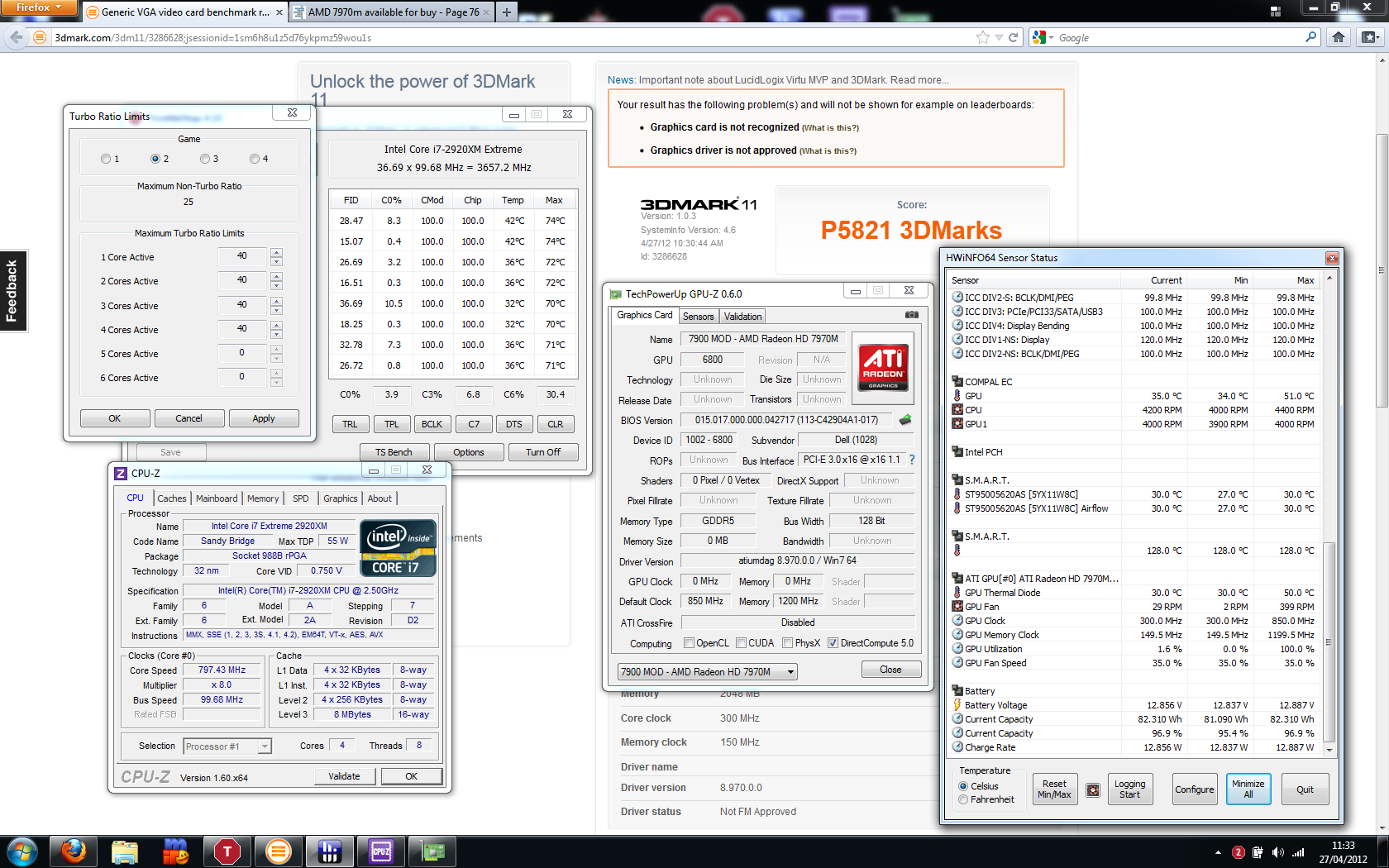Show hidden tray icons arrow
This screenshot has height=868, width=1389.
pos(1218,852)
